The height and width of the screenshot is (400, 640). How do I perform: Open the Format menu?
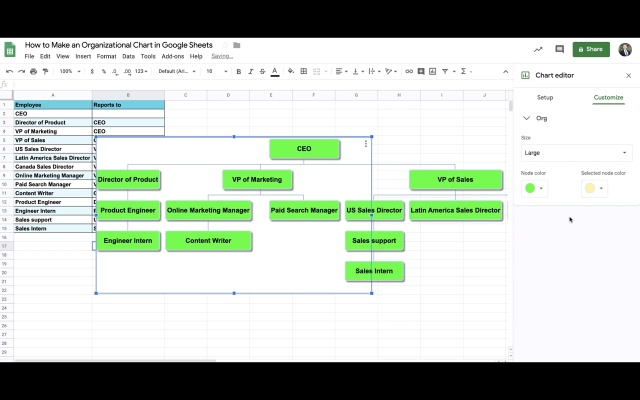pyautogui.click(x=107, y=56)
